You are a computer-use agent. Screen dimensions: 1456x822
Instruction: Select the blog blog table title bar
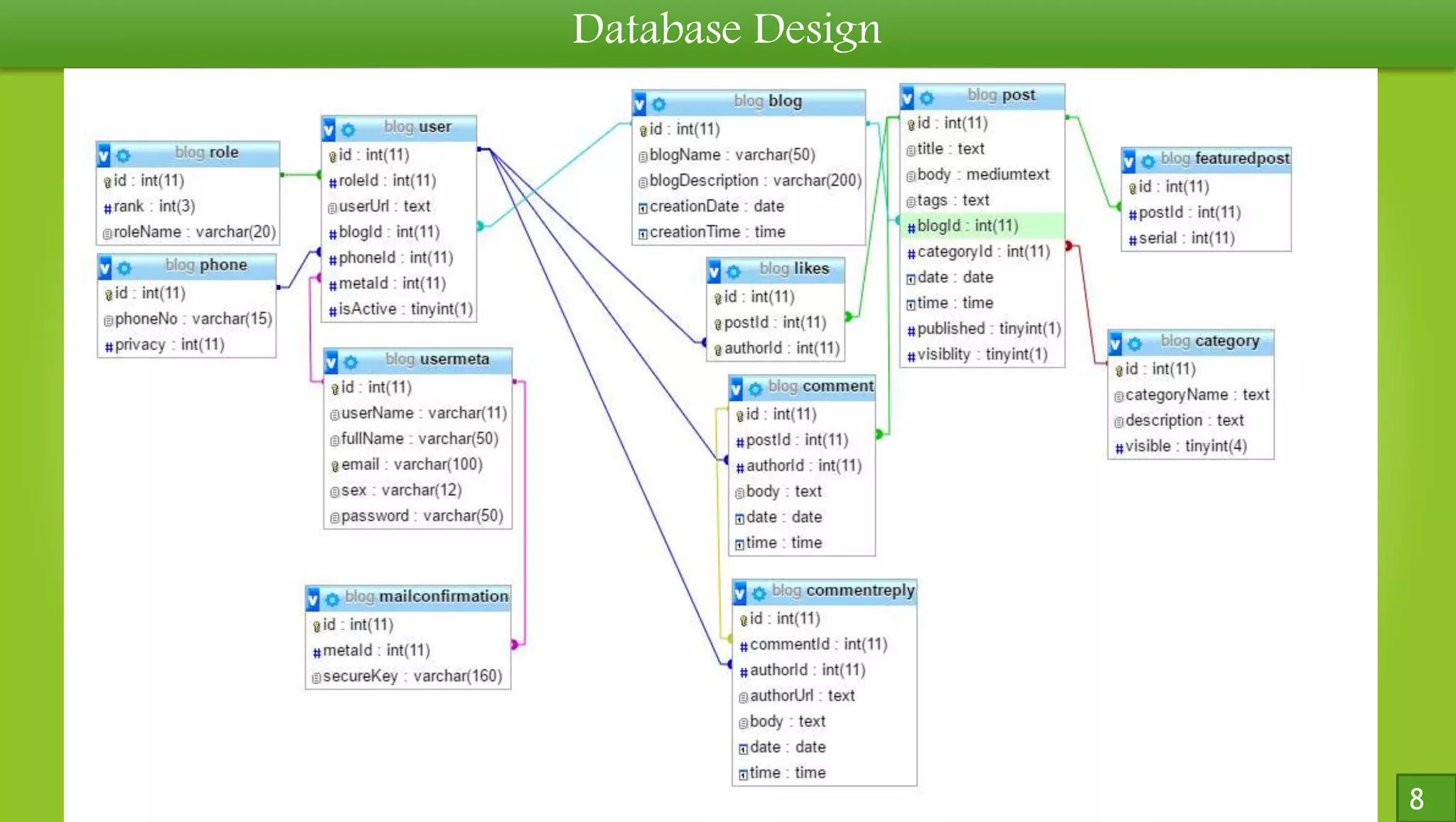click(x=768, y=102)
